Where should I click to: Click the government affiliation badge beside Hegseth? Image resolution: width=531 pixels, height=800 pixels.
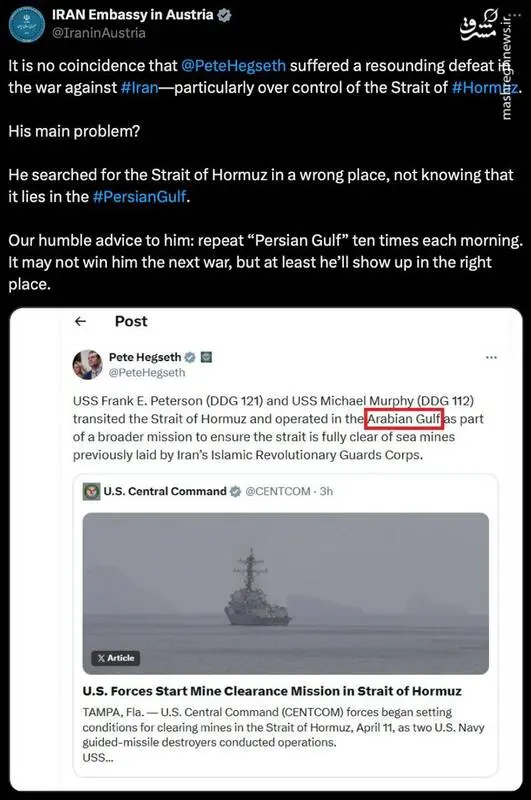pyautogui.click(x=206, y=357)
